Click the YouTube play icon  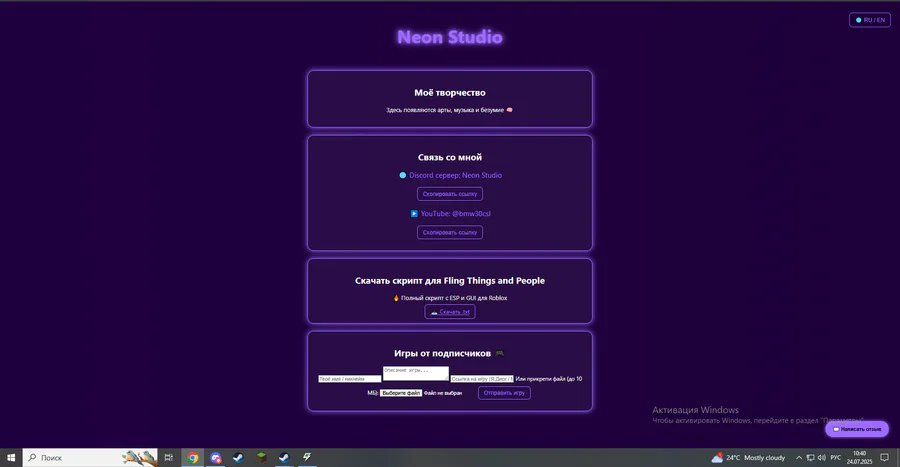click(x=414, y=213)
